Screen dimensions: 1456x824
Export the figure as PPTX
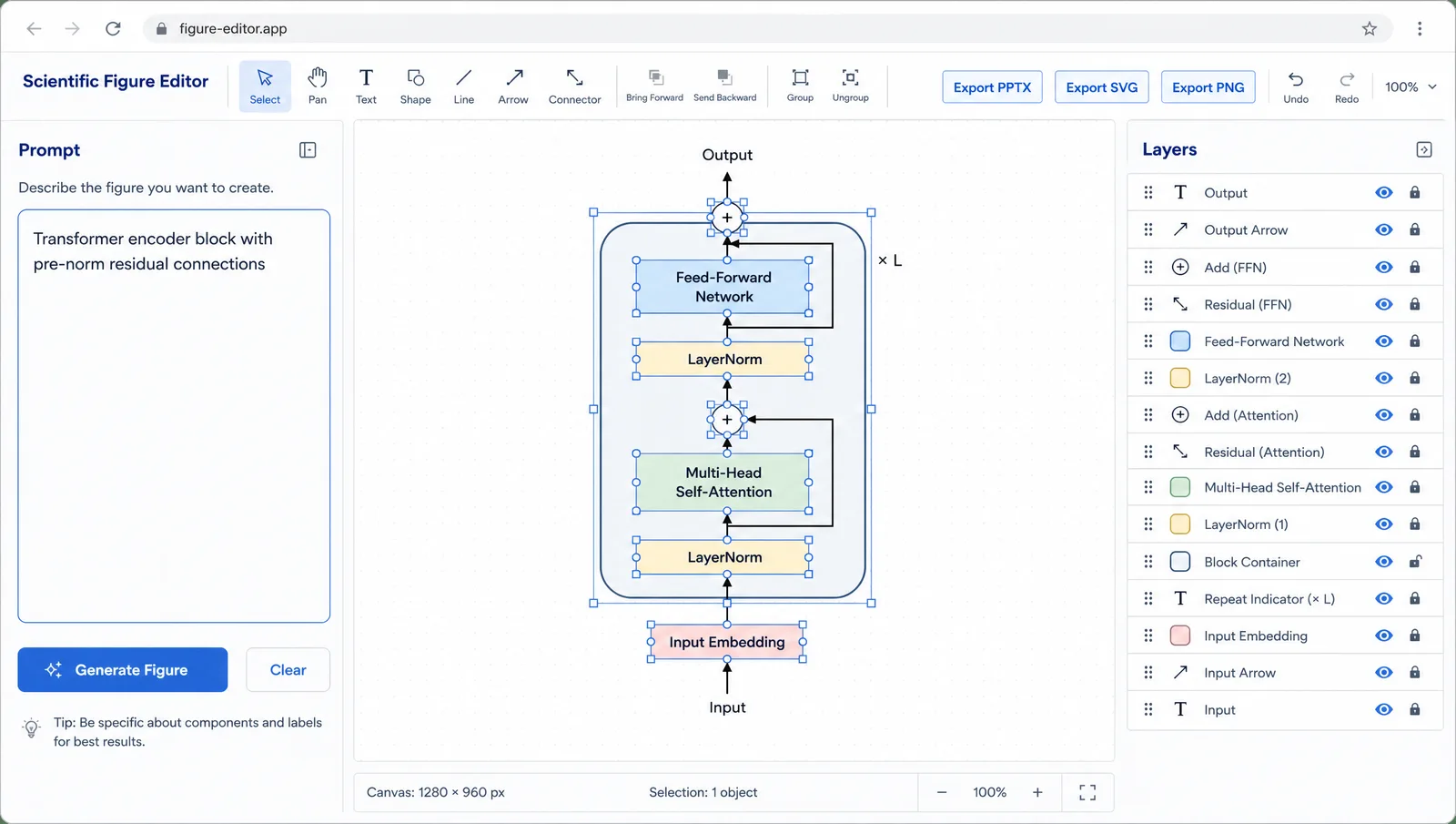tap(992, 87)
